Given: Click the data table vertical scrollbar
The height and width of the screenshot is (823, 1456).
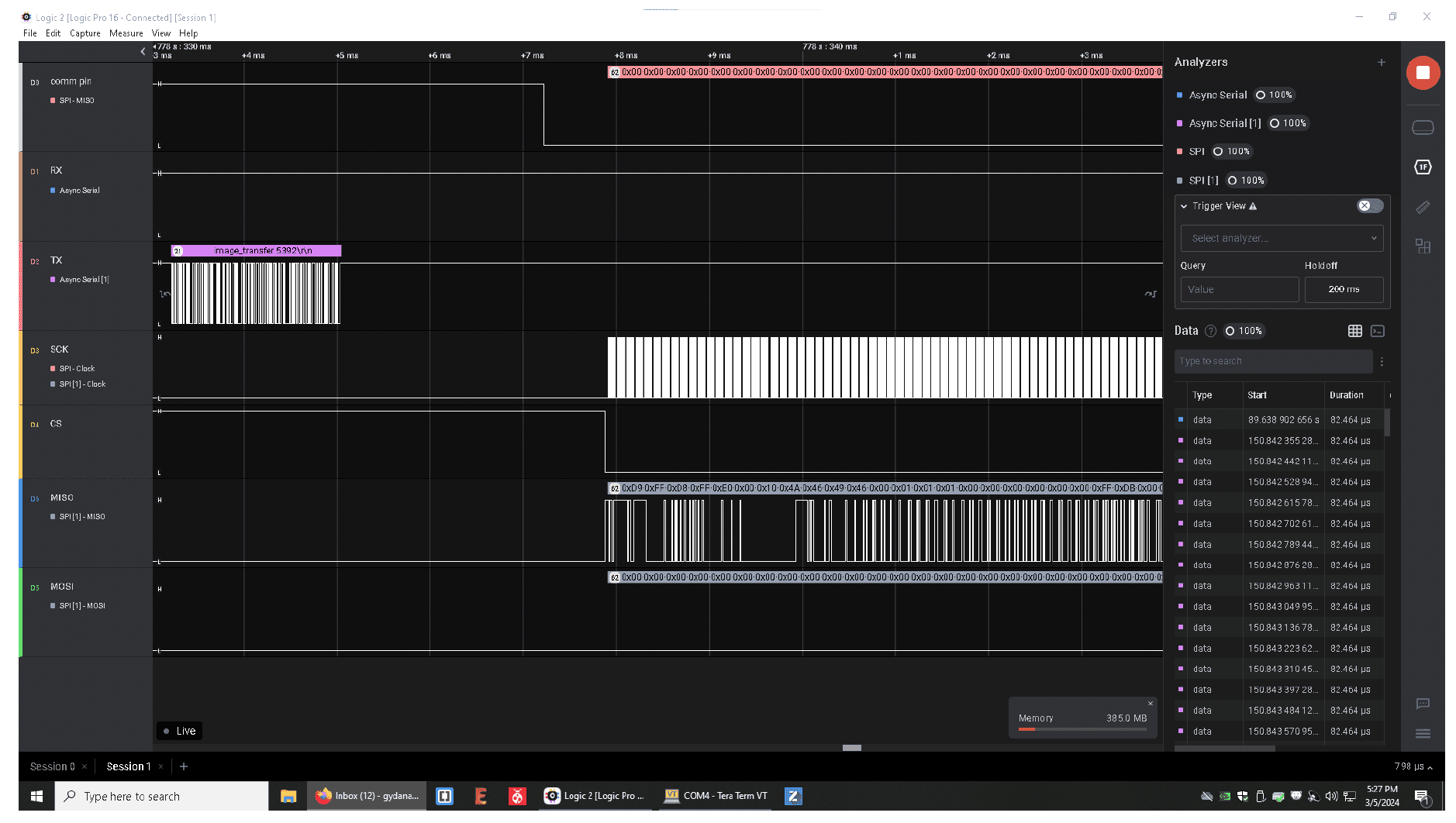Looking at the screenshot, I should click(1387, 423).
